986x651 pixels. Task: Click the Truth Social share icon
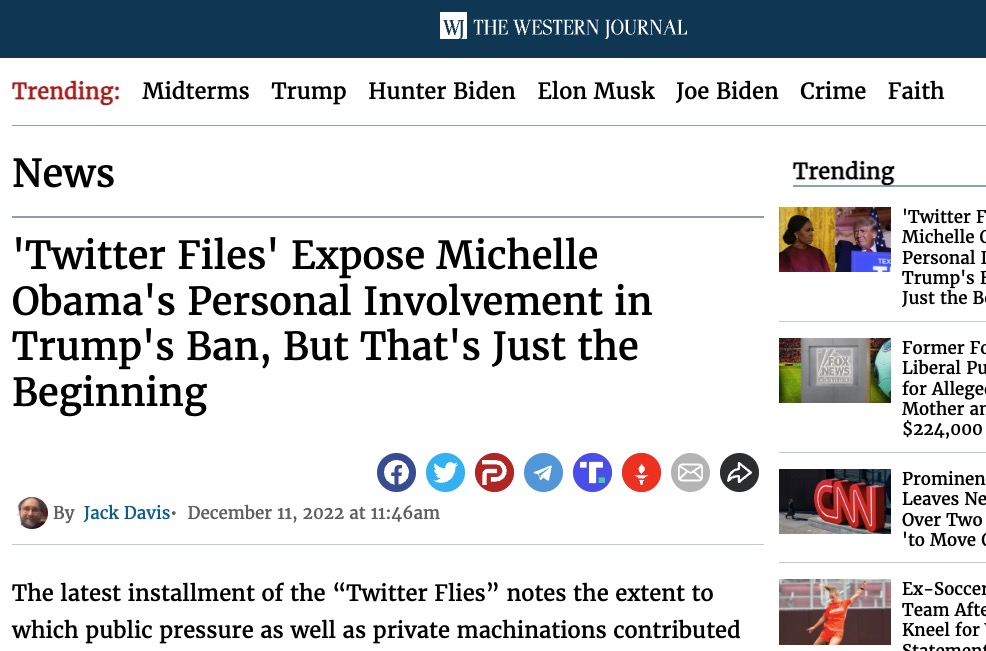(592, 472)
